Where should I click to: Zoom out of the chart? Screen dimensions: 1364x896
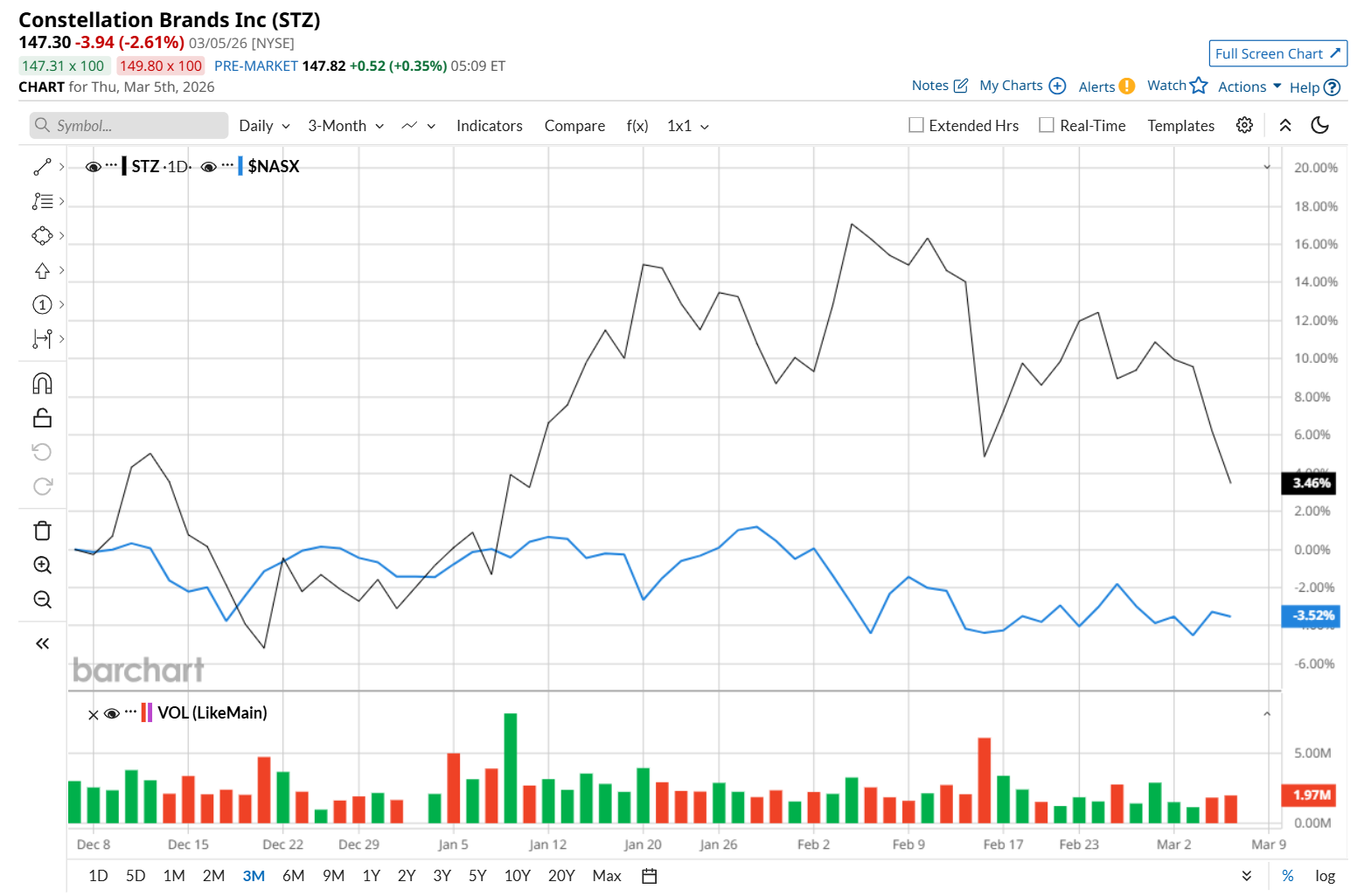click(x=42, y=600)
